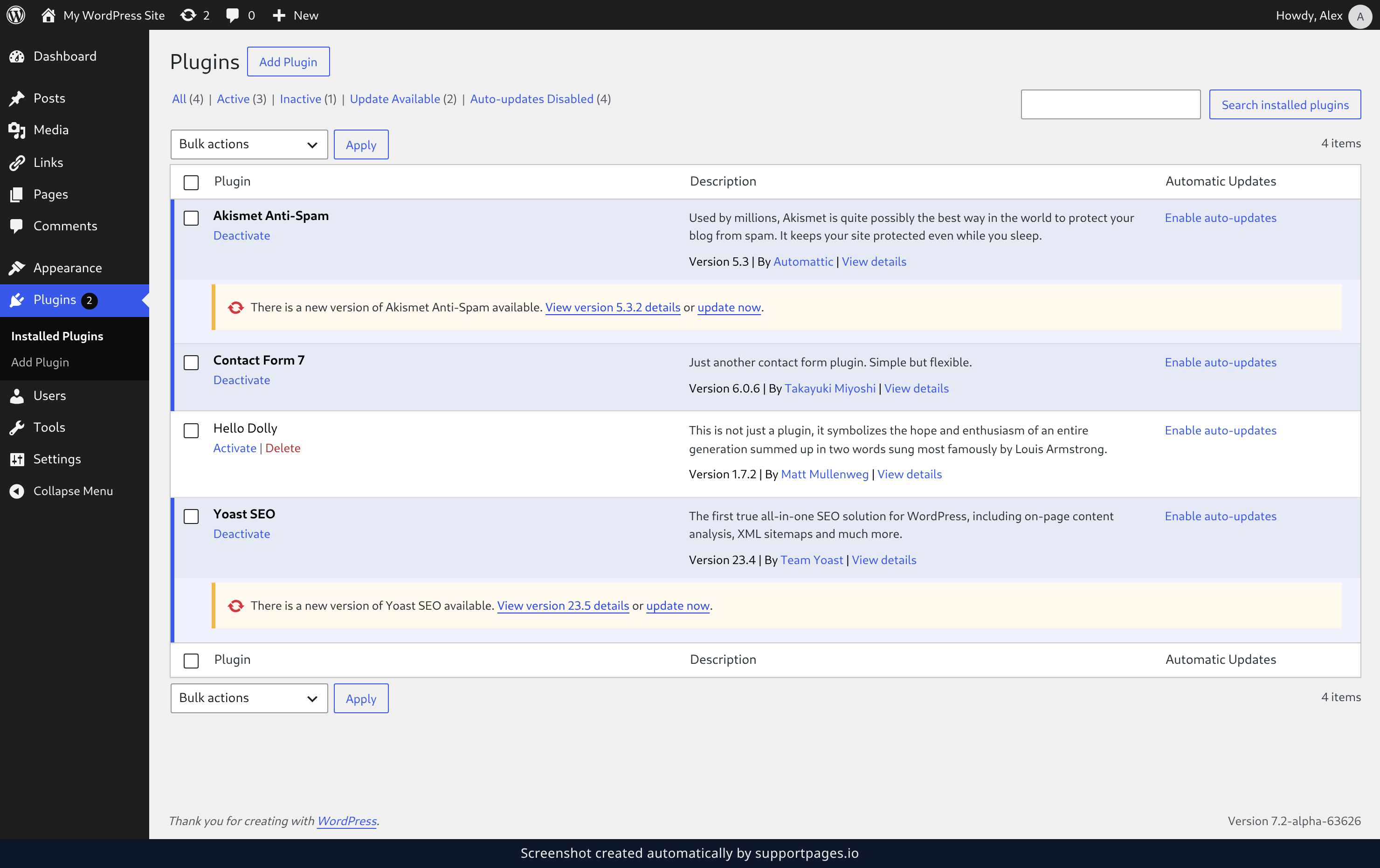Click the bottom Apply button
Image resolution: width=1380 pixels, height=868 pixels.
pos(361,698)
